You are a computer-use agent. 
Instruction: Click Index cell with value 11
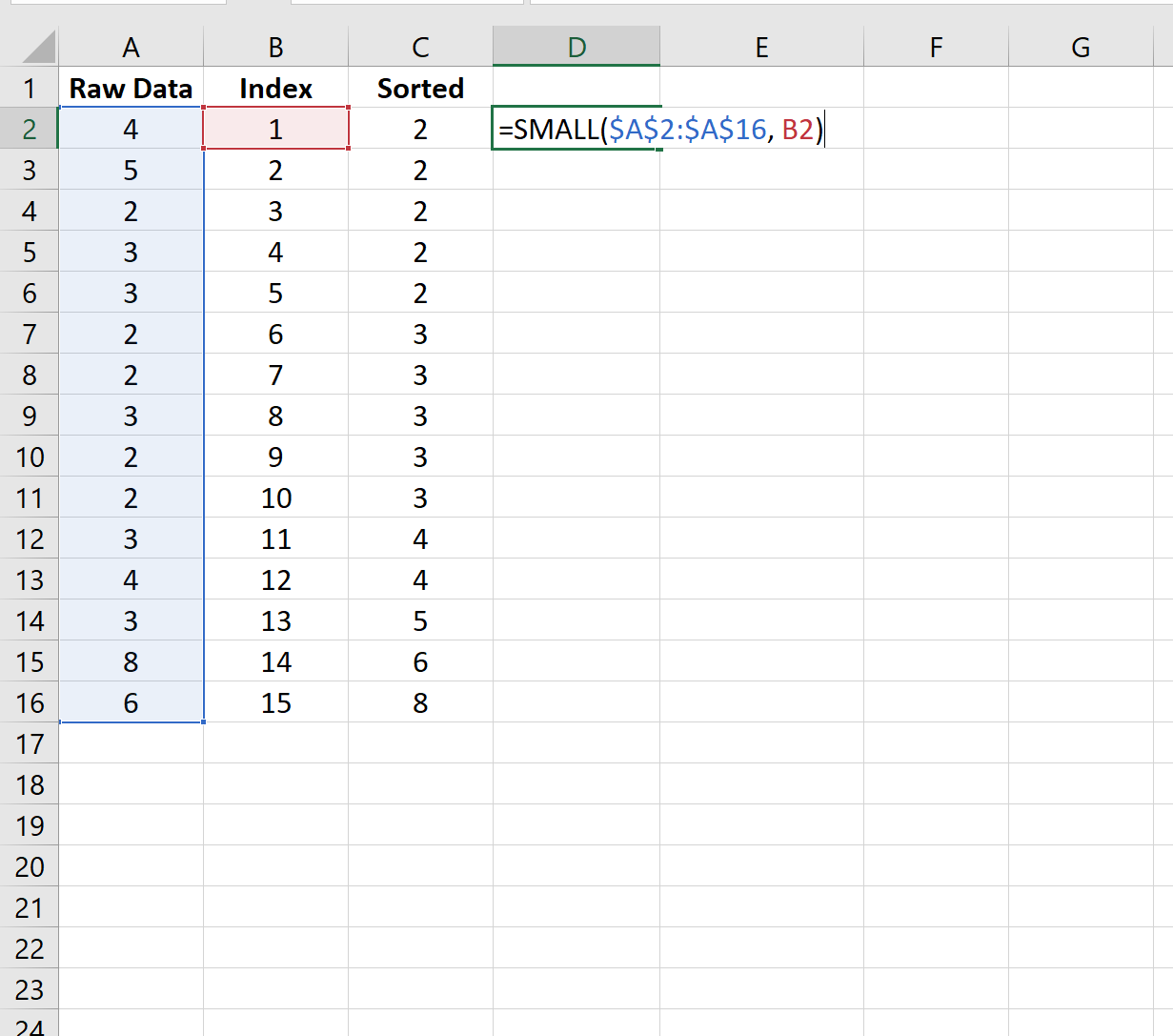pos(275,538)
